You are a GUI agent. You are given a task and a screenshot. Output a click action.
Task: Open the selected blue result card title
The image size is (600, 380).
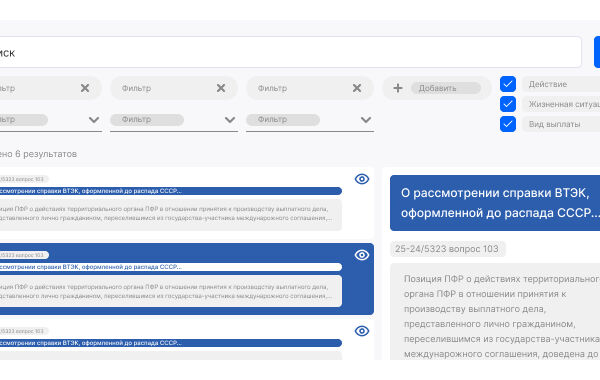pos(171,267)
